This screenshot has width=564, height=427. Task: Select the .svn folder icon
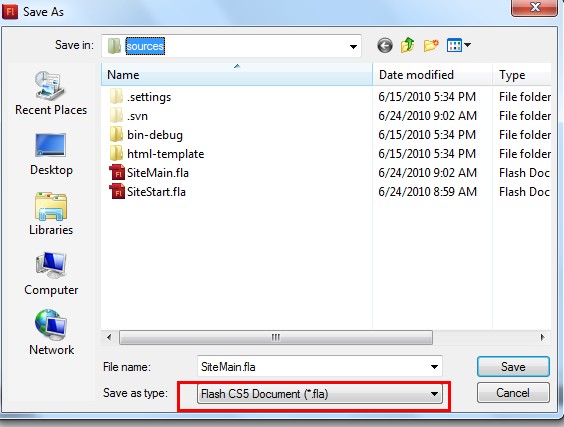116,116
